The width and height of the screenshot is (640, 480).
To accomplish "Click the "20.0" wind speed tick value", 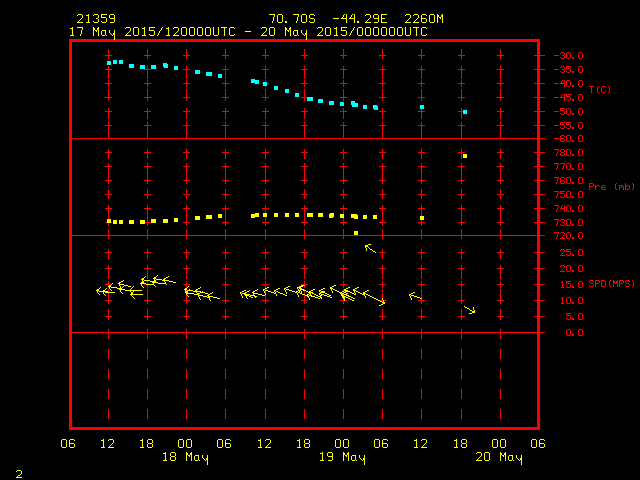I will 571,269.
